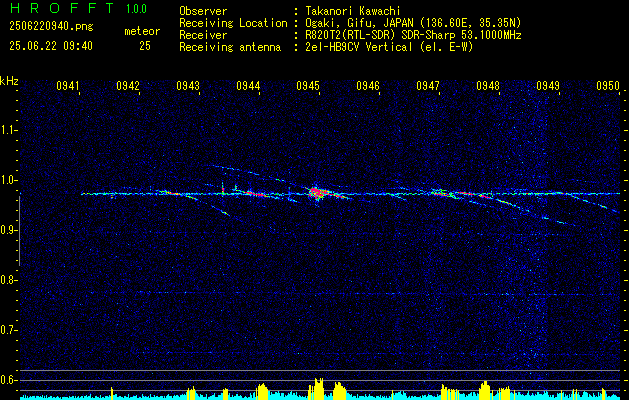629x400 pixels.
Task: Click the 0942 time marker
Action: pos(128,86)
